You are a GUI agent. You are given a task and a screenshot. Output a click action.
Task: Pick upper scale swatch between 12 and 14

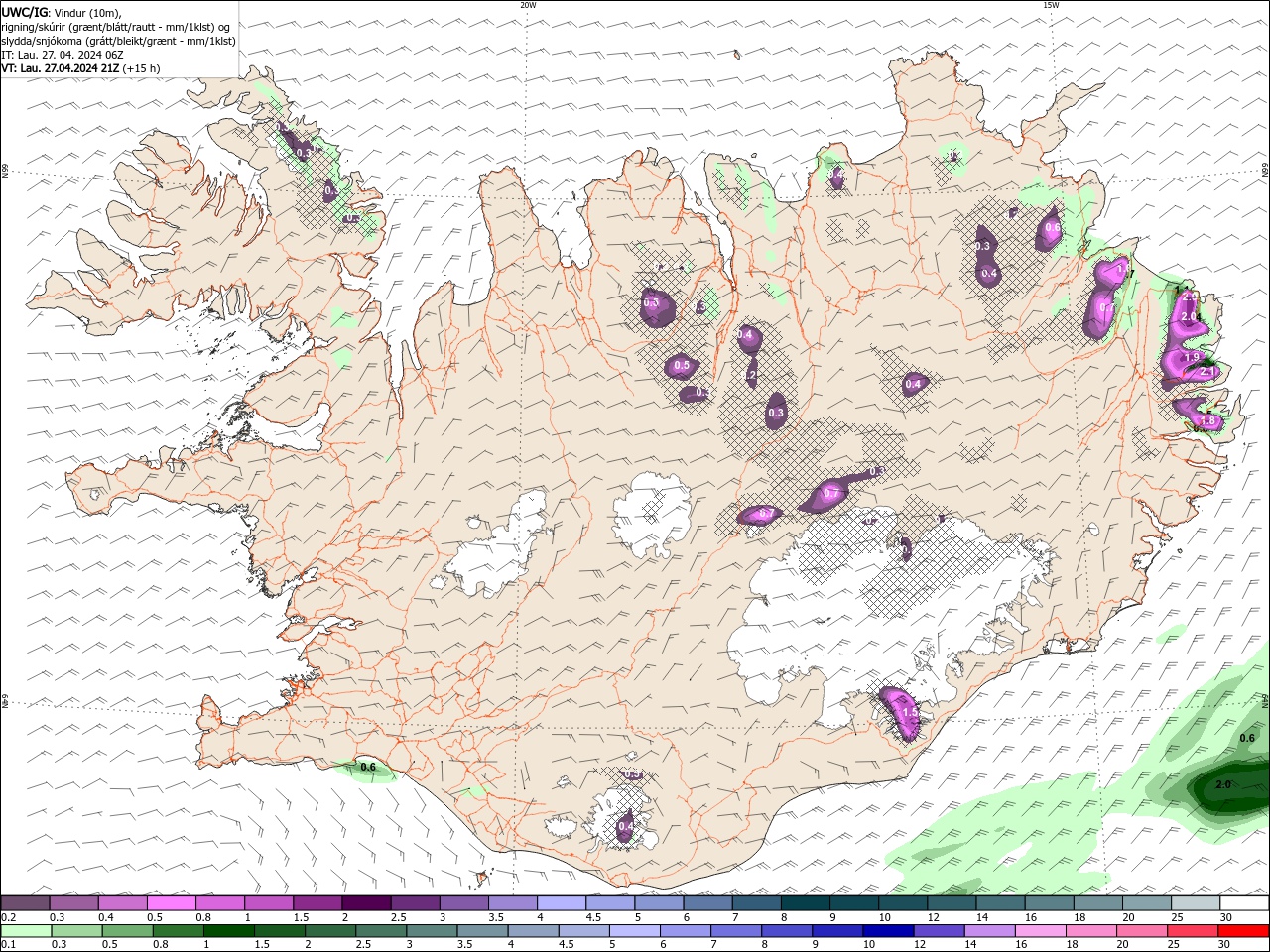[x=952, y=903]
